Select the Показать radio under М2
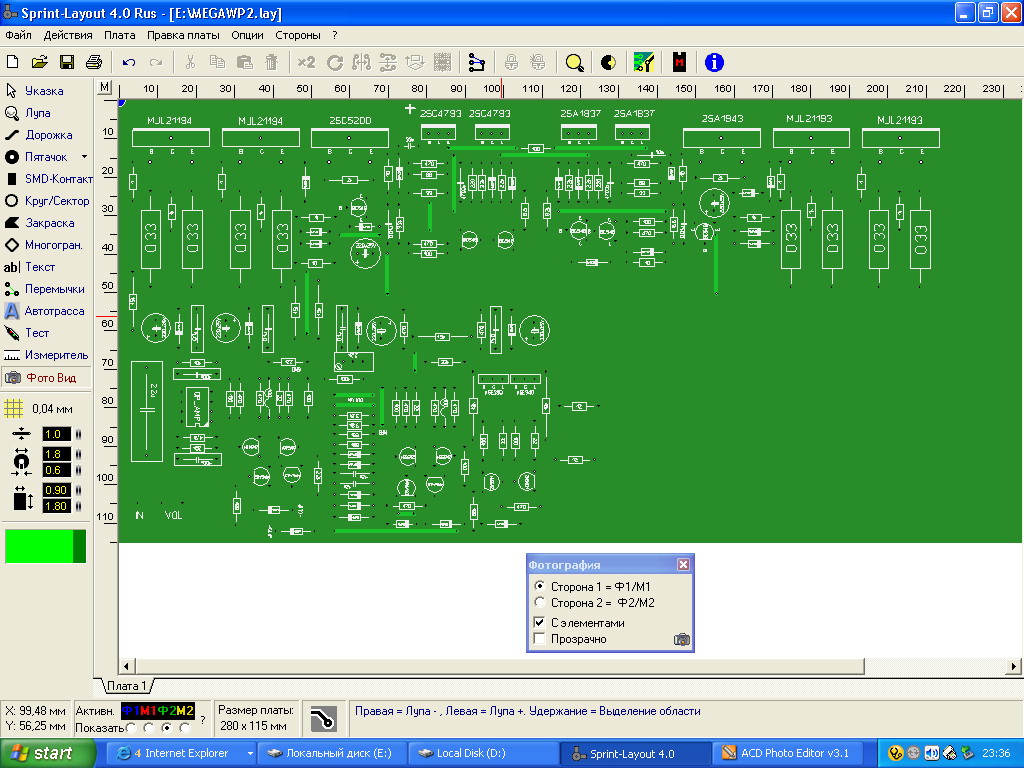This screenshot has width=1024, height=768. tap(185, 728)
